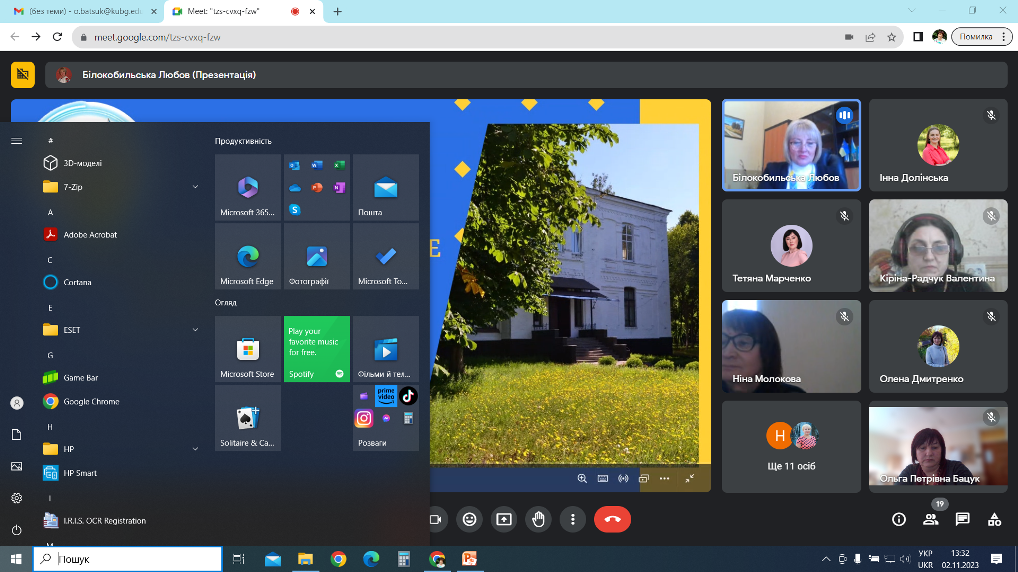This screenshot has width=1018, height=572.
Task: Leave the call with red hang-up button
Action: pyautogui.click(x=612, y=519)
